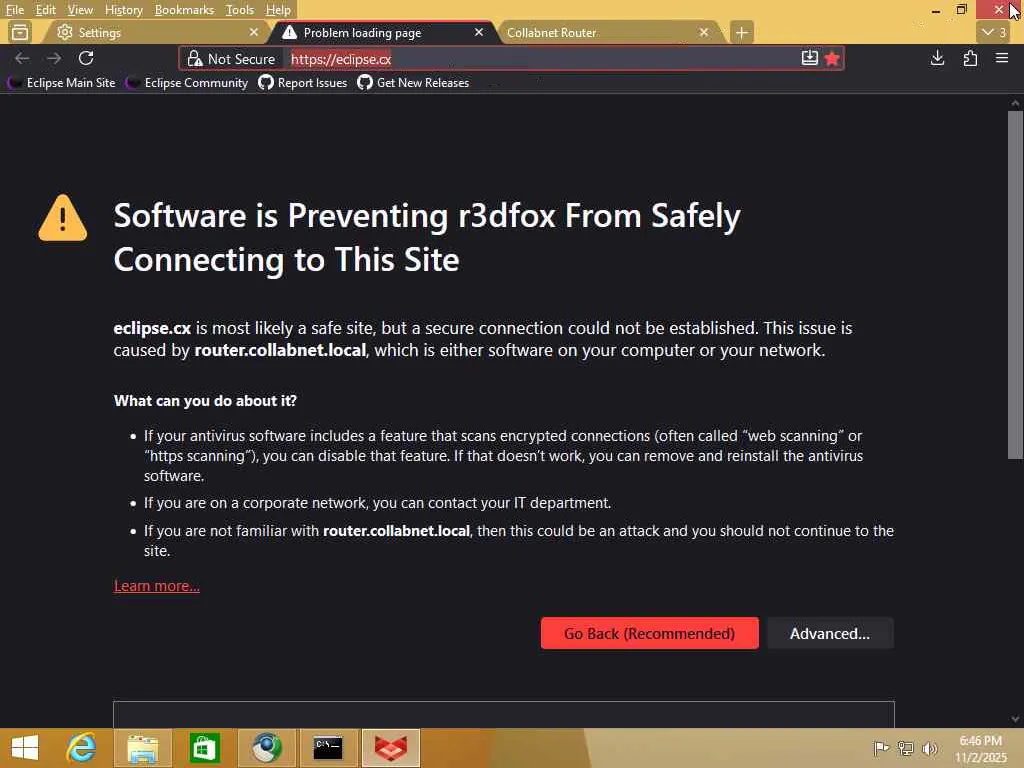1024x768 pixels.
Task: Open a new tab with plus button
Action: tap(741, 32)
